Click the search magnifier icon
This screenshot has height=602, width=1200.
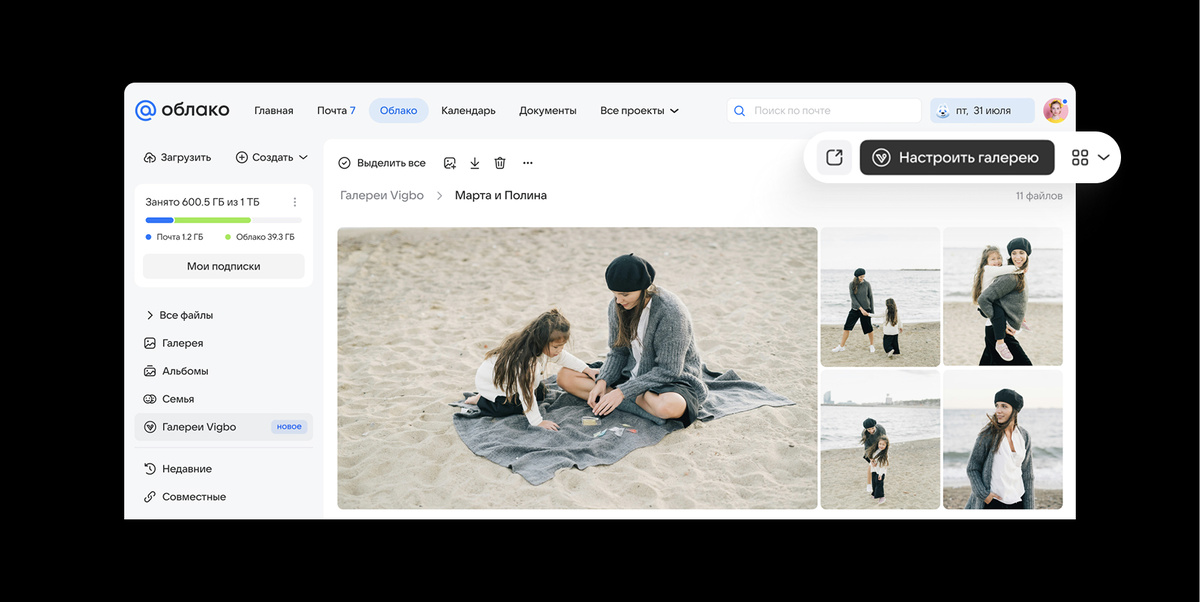tap(740, 111)
